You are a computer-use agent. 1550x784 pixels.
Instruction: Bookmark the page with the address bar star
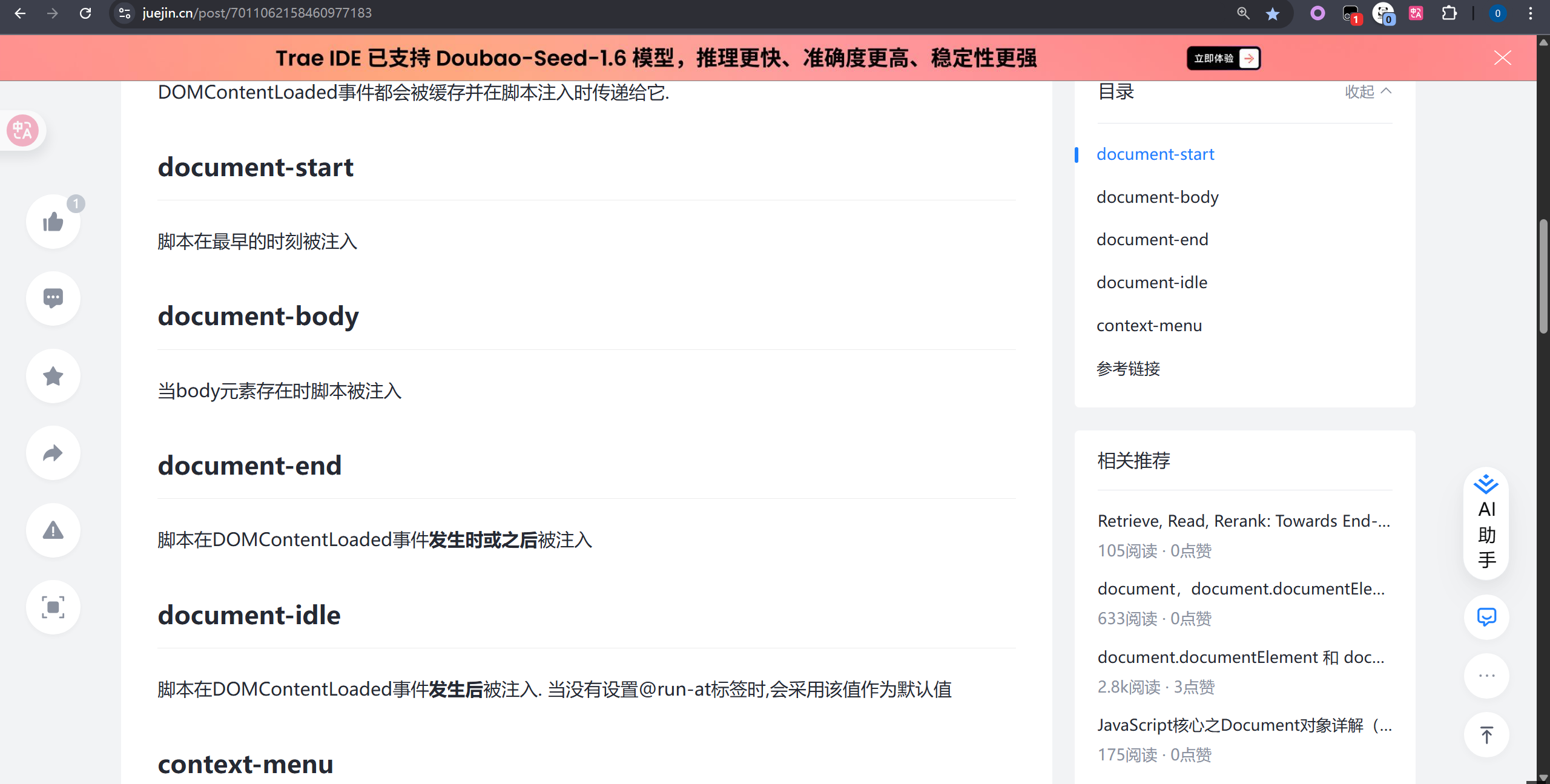pos(1273,13)
